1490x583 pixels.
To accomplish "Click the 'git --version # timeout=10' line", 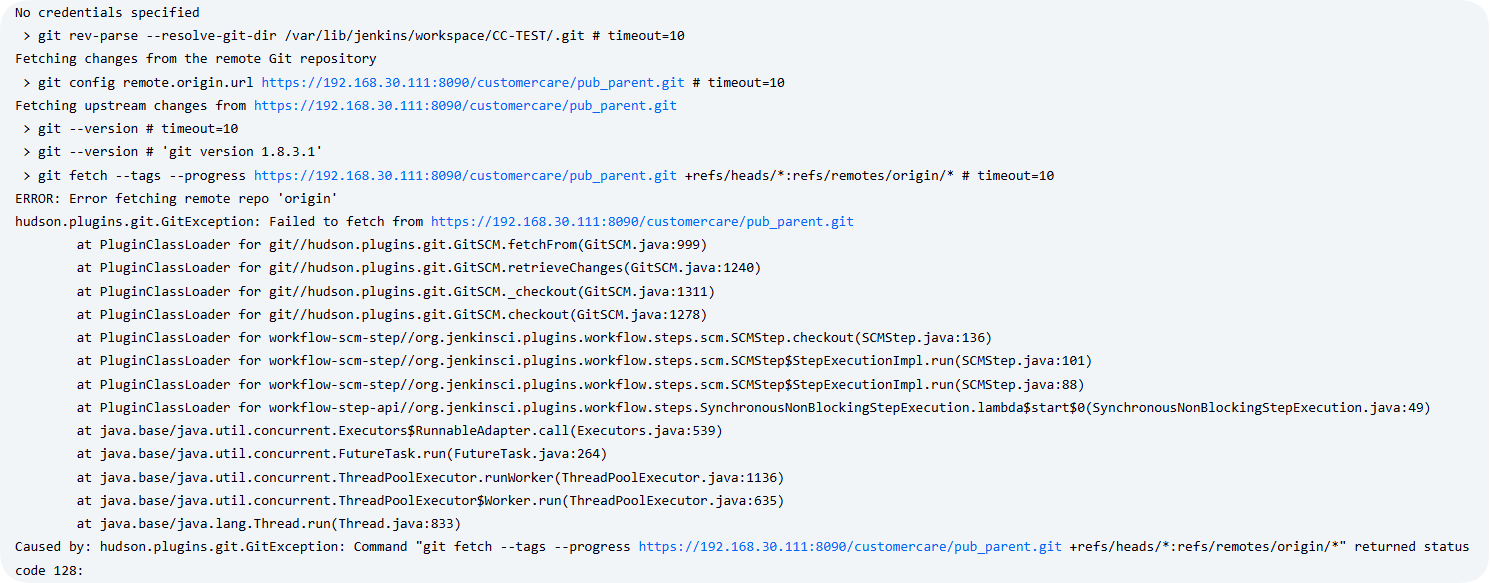I will (x=130, y=128).
